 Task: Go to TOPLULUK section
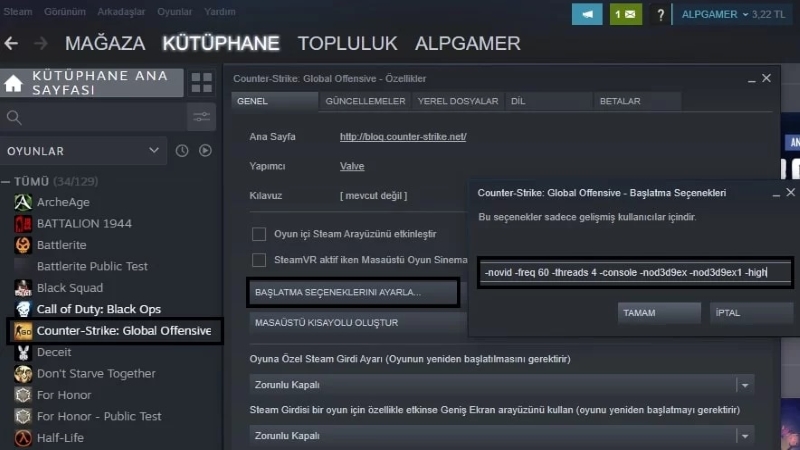click(x=347, y=43)
